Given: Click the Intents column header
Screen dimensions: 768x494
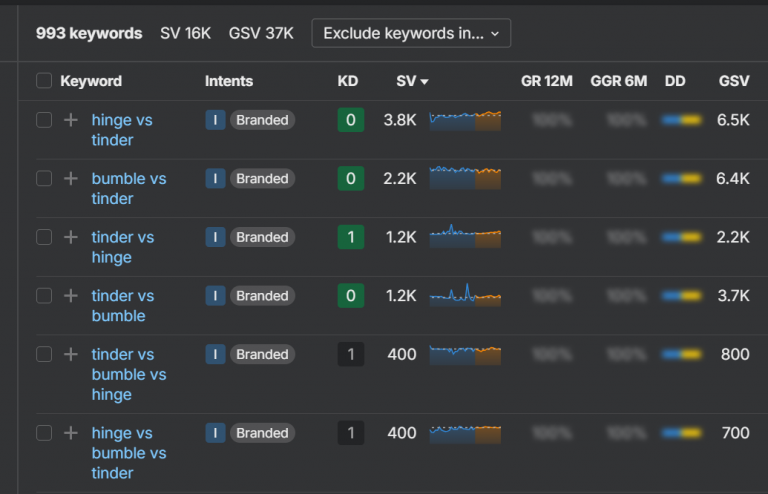Looking at the screenshot, I should click(x=229, y=81).
